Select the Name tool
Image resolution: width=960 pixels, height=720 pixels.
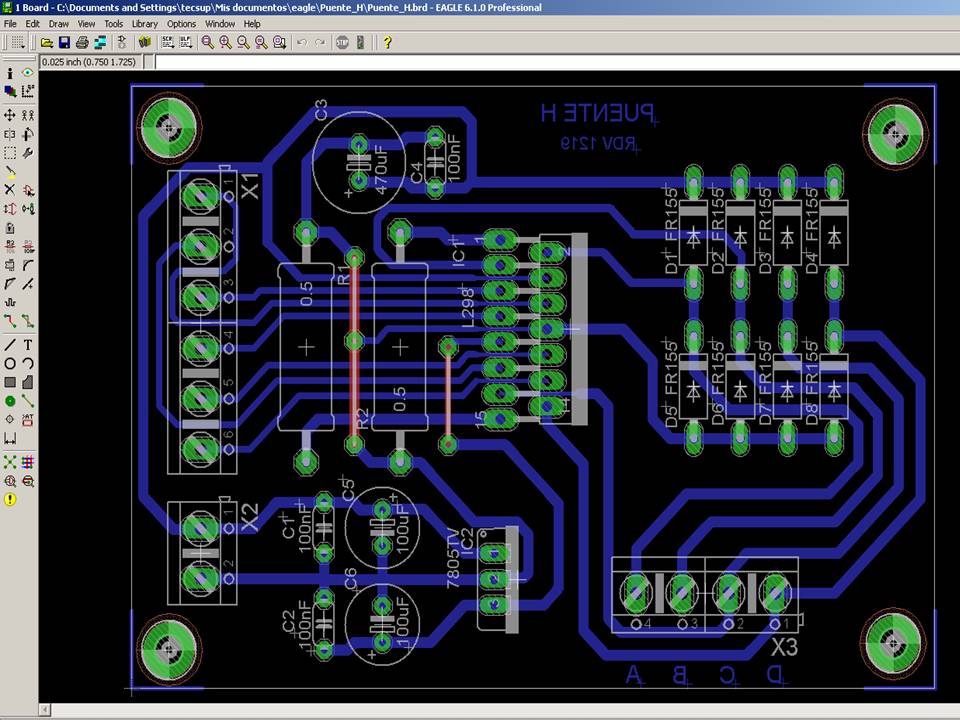click(x=10, y=247)
